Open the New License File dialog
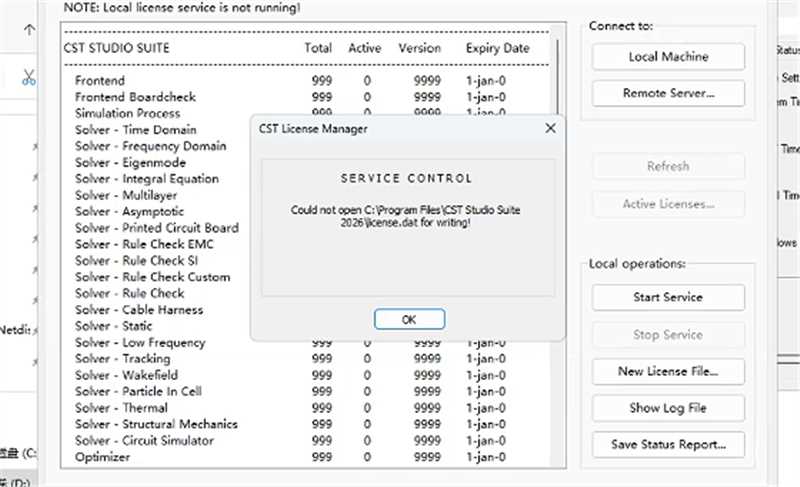 tap(668, 371)
